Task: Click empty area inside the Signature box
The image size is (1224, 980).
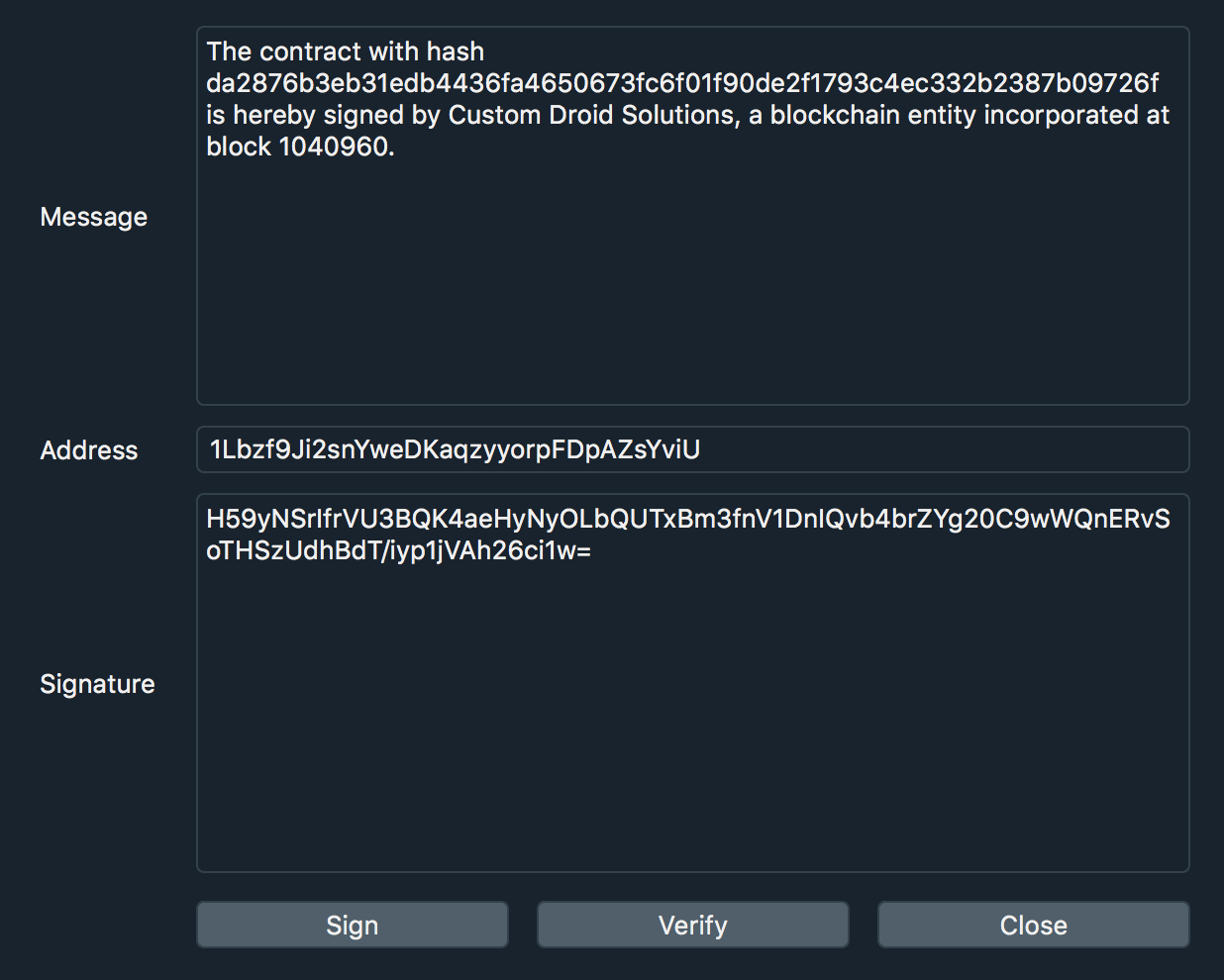Action: (692, 718)
